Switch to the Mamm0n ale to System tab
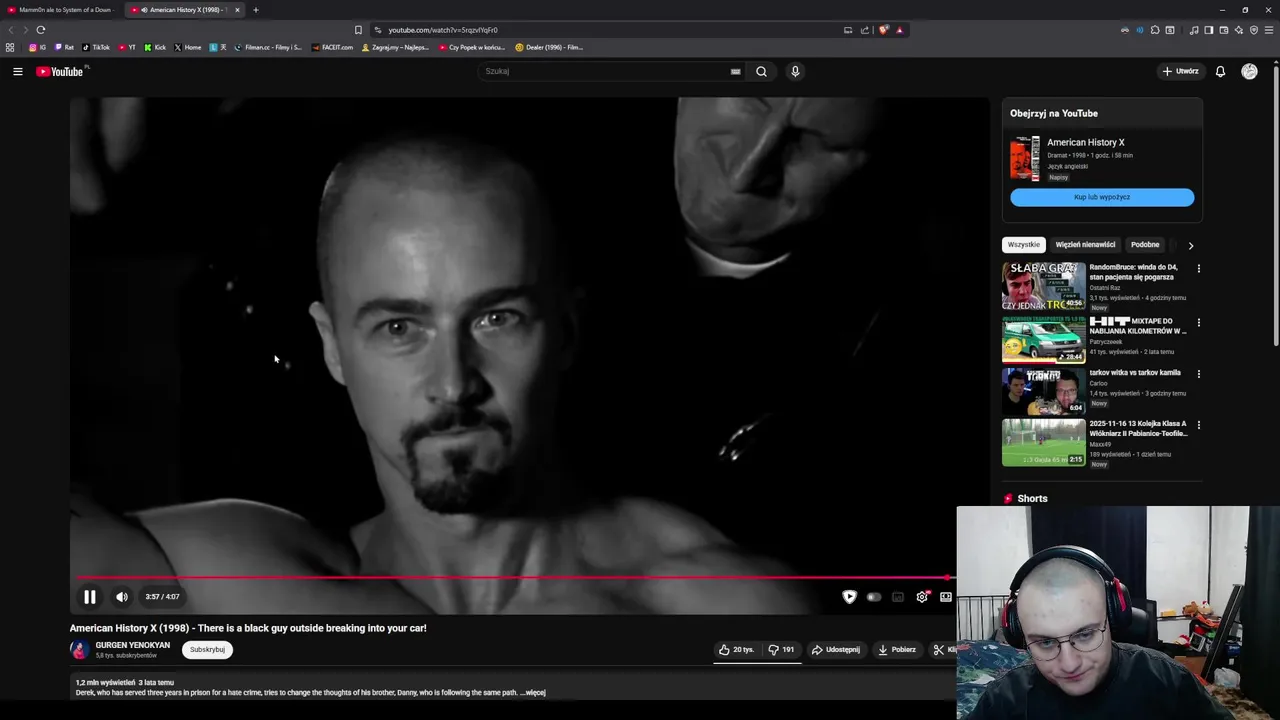The height and width of the screenshot is (720, 1280). point(62,10)
